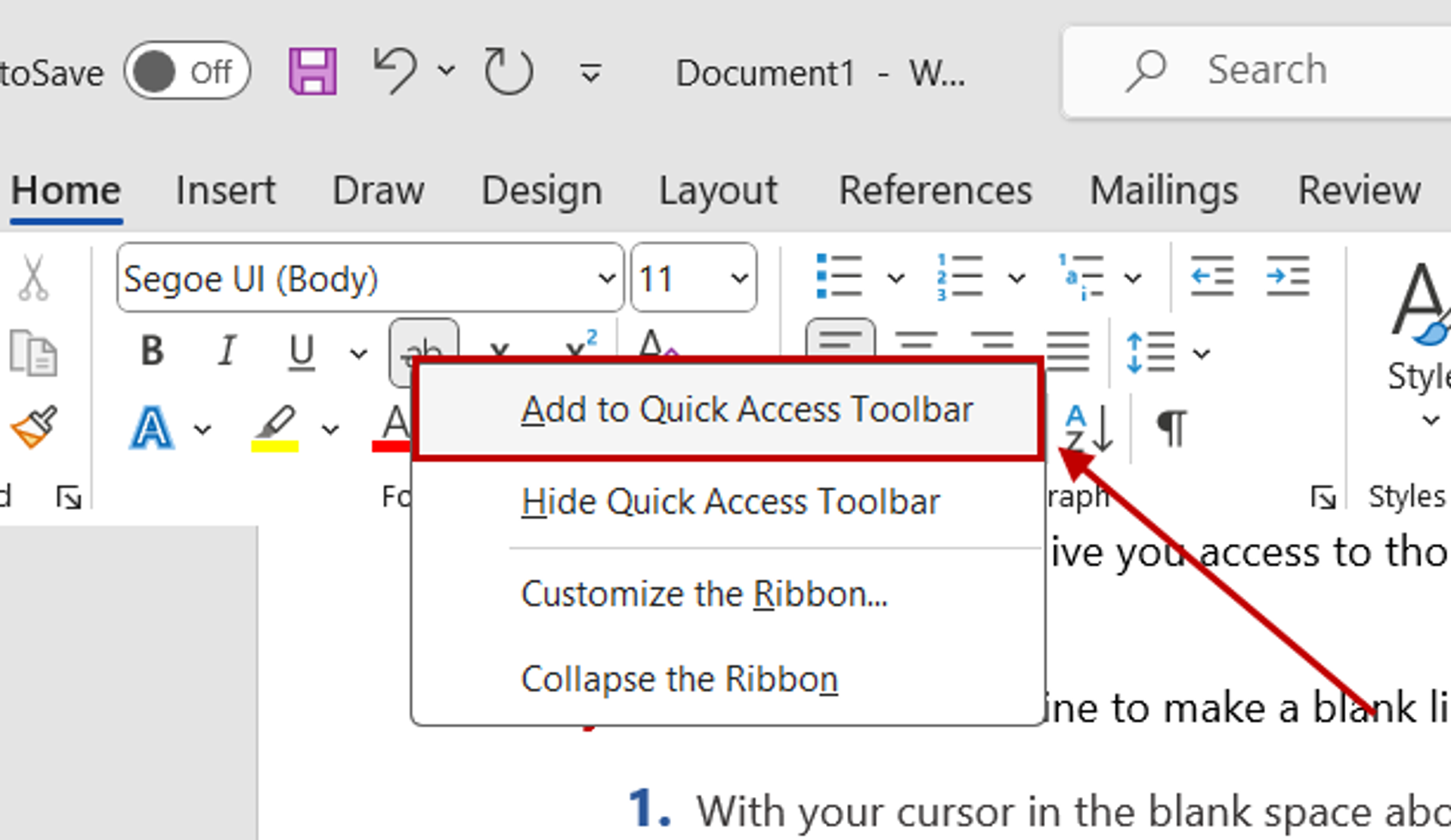This screenshot has width=1451, height=840.
Task: Click the Redo/Repeat button
Action: [x=508, y=71]
